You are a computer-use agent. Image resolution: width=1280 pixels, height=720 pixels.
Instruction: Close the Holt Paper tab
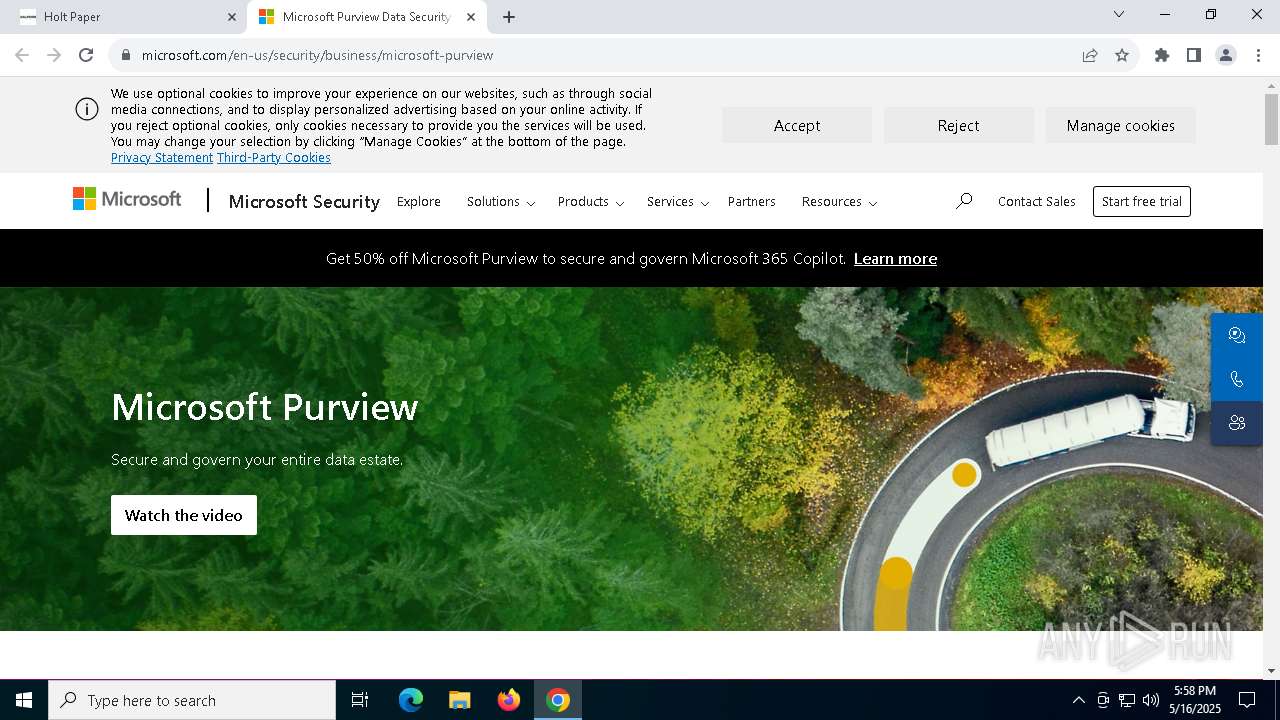pyautogui.click(x=232, y=17)
